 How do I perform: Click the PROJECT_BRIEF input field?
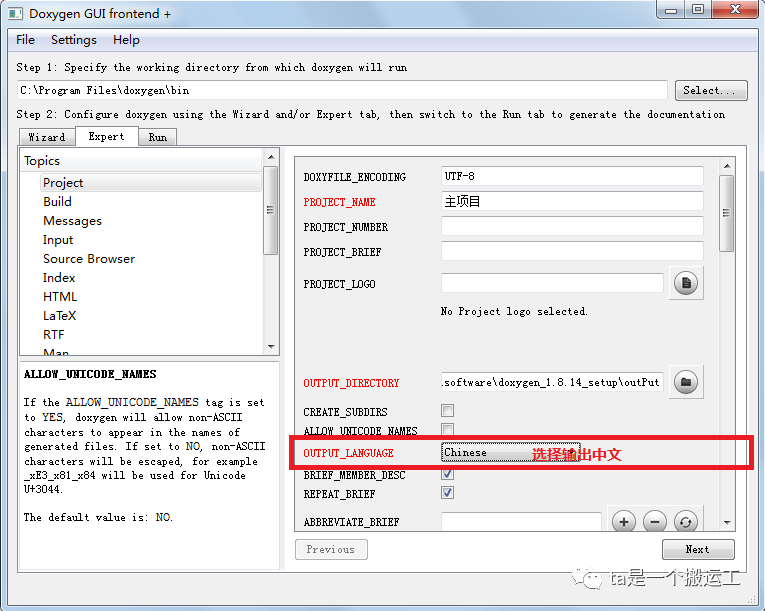572,251
